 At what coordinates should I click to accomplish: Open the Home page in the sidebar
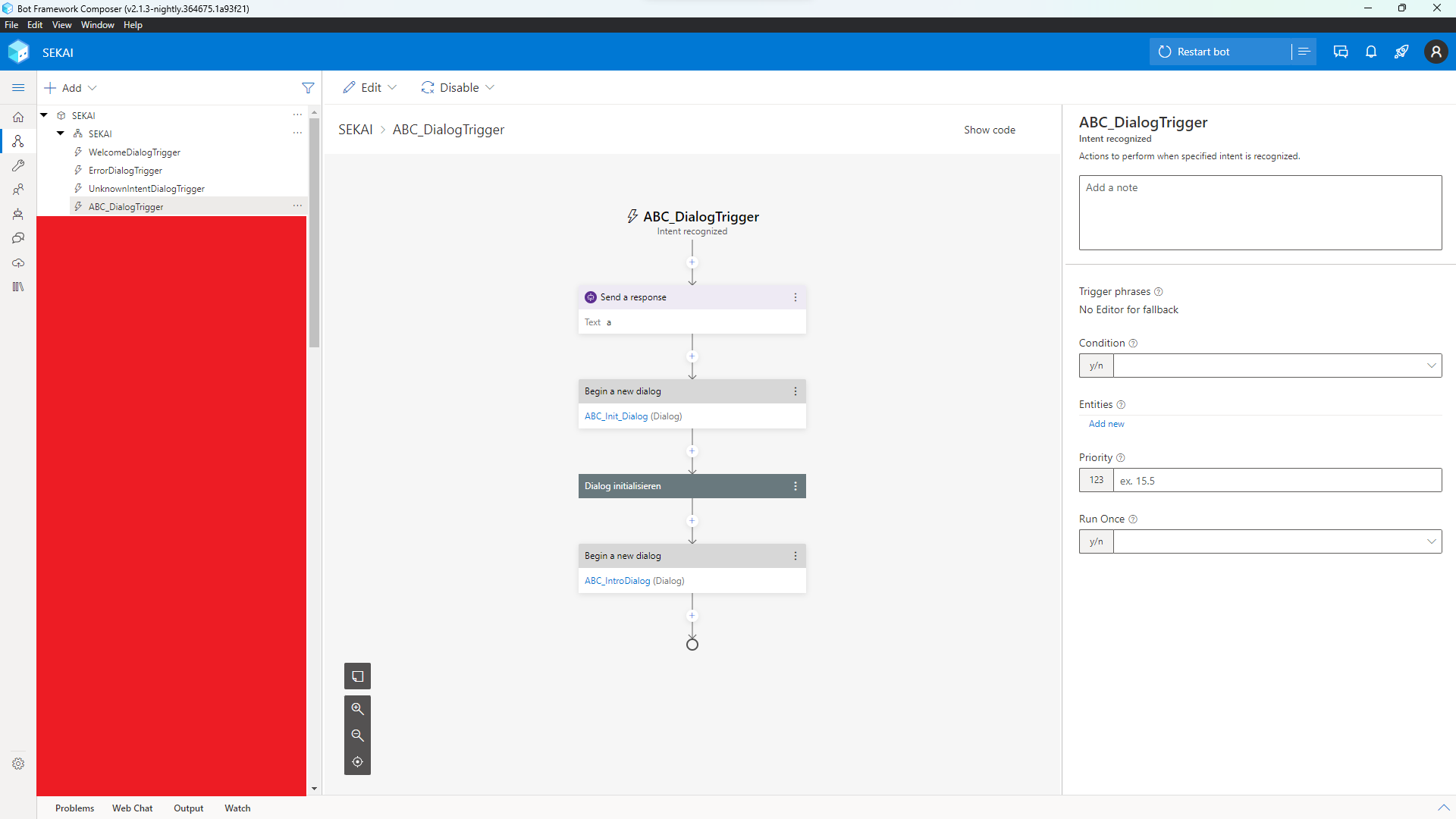(x=18, y=117)
